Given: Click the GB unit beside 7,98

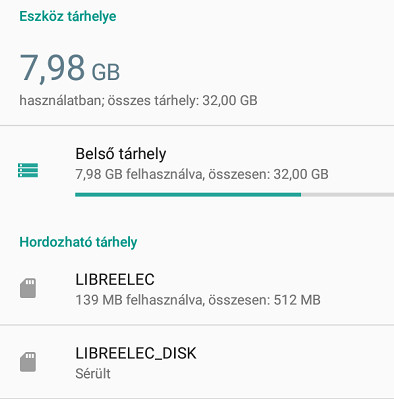Looking at the screenshot, I should pos(106,72).
